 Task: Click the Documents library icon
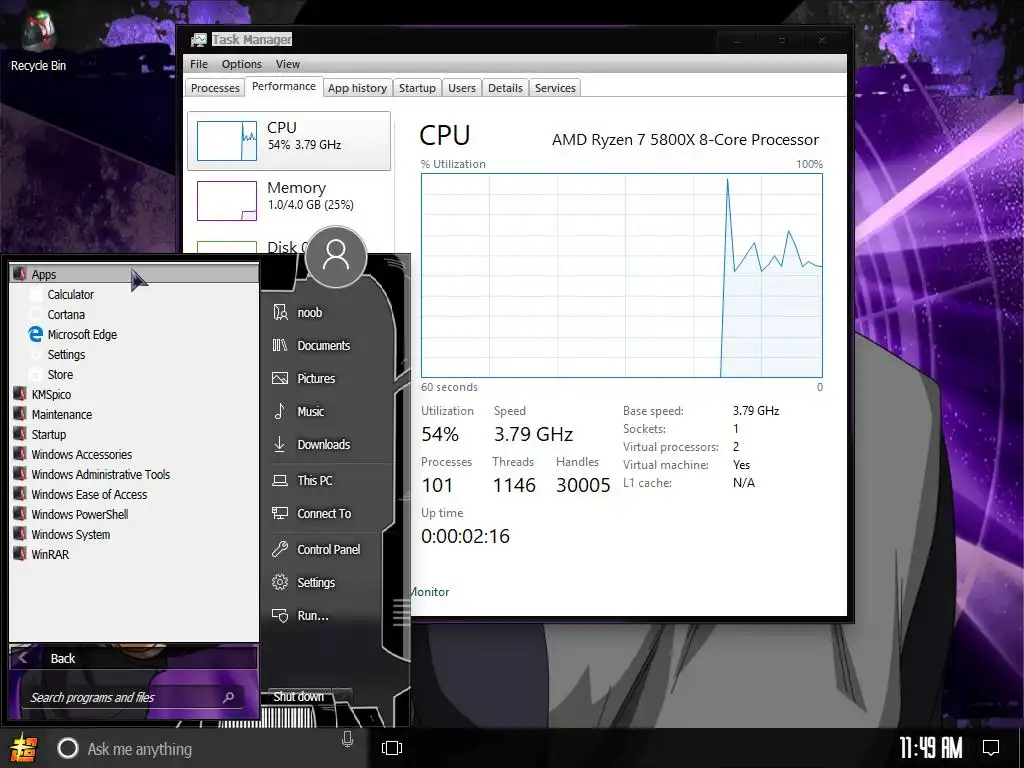[280, 345]
